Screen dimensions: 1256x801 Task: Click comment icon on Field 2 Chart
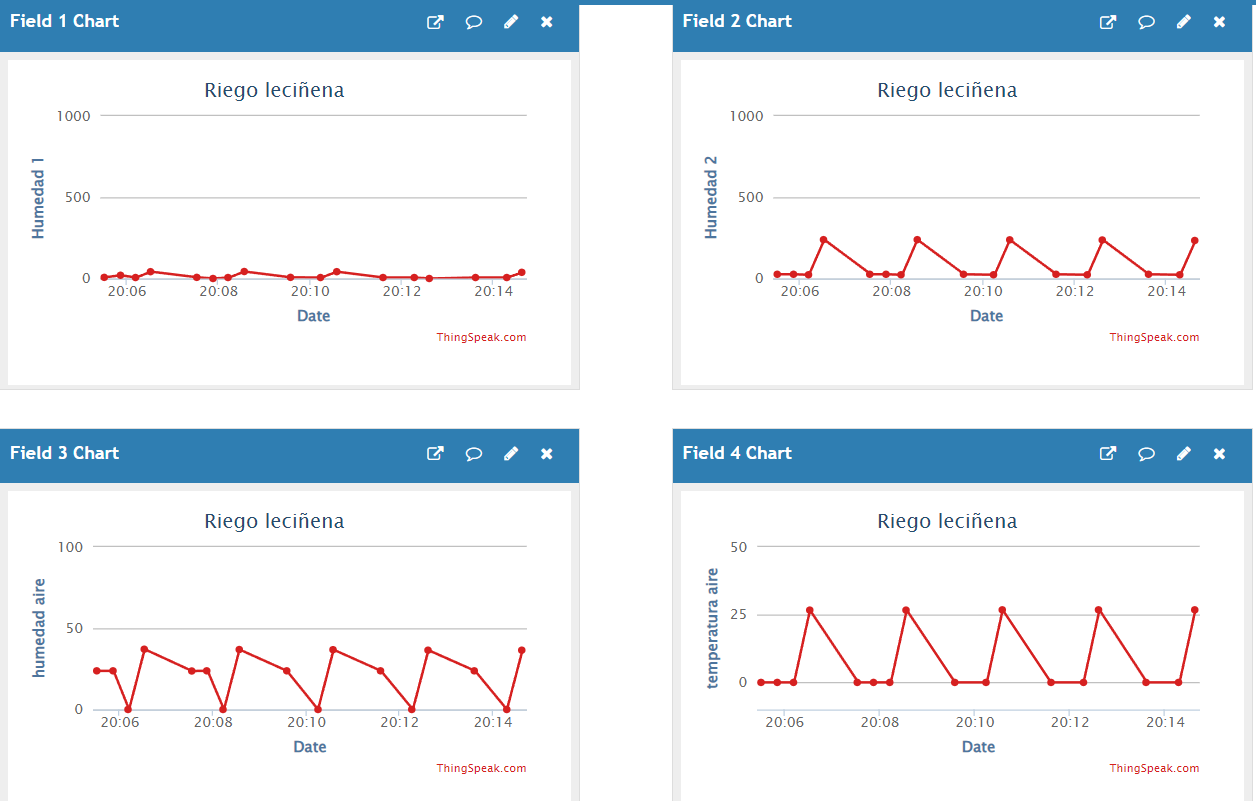coord(1147,22)
